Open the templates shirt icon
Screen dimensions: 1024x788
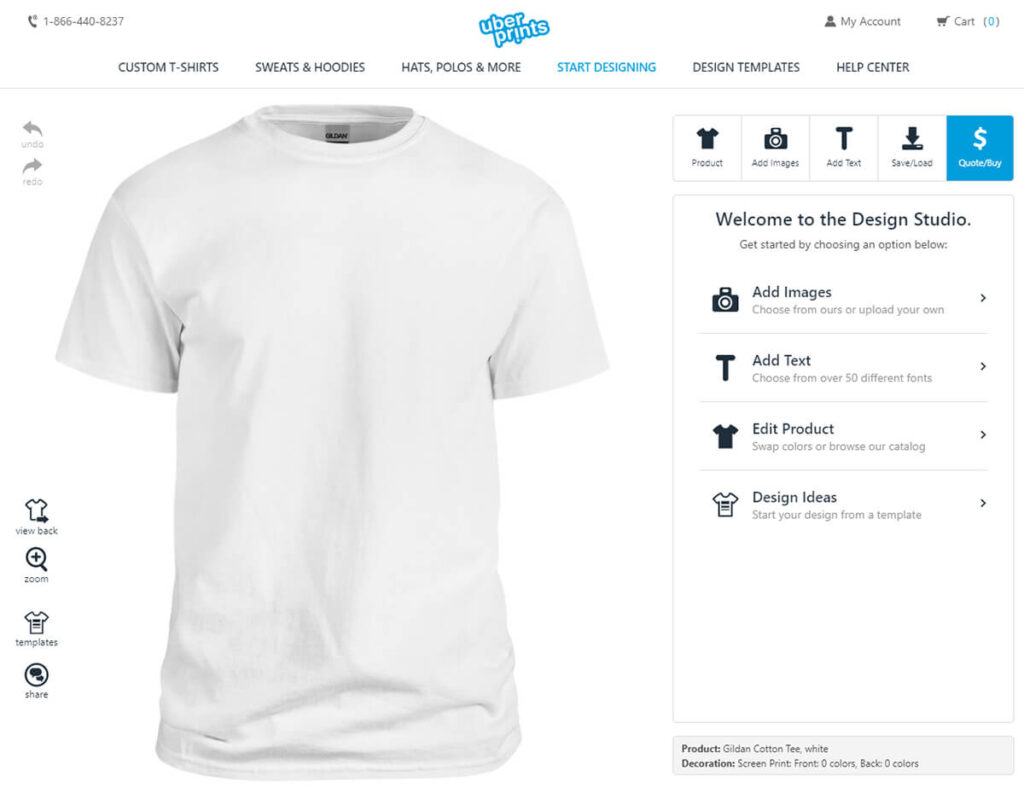point(36,622)
